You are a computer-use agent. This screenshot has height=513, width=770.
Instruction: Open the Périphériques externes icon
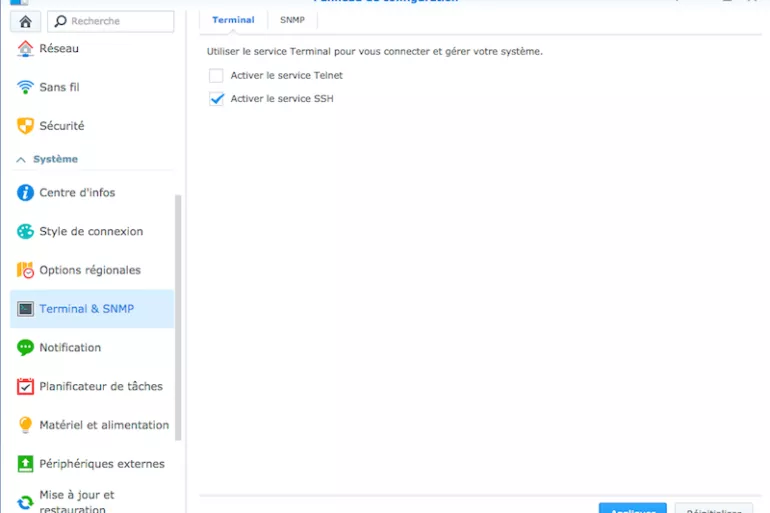tap(25, 464)
